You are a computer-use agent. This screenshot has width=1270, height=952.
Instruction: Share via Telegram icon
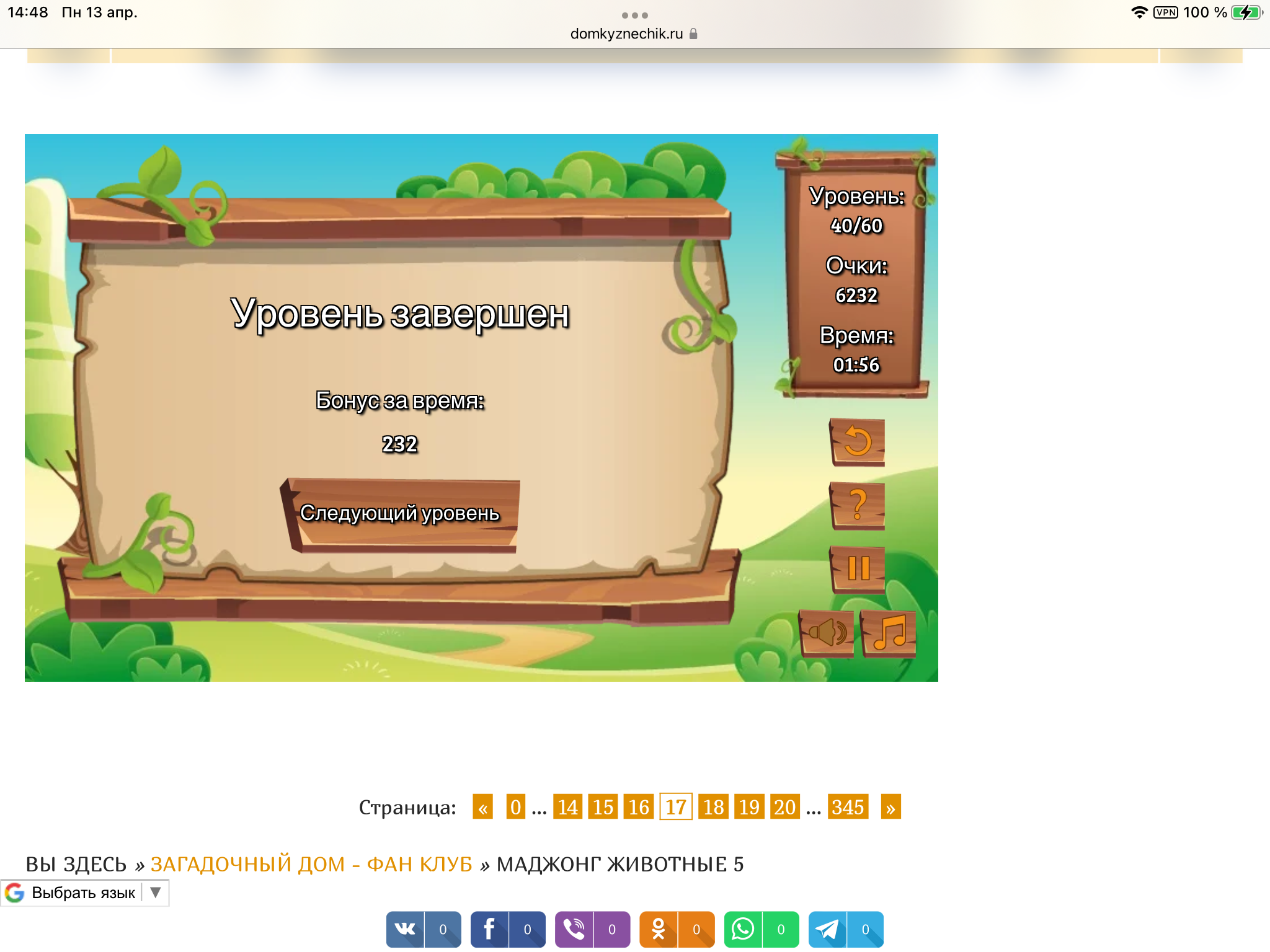tap(827, 928)
